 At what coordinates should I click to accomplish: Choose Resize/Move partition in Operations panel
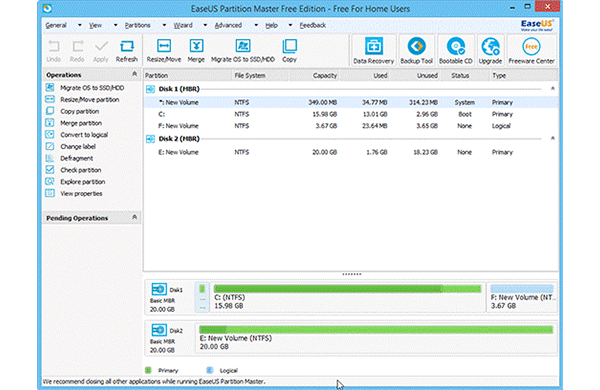coord(82,100)
